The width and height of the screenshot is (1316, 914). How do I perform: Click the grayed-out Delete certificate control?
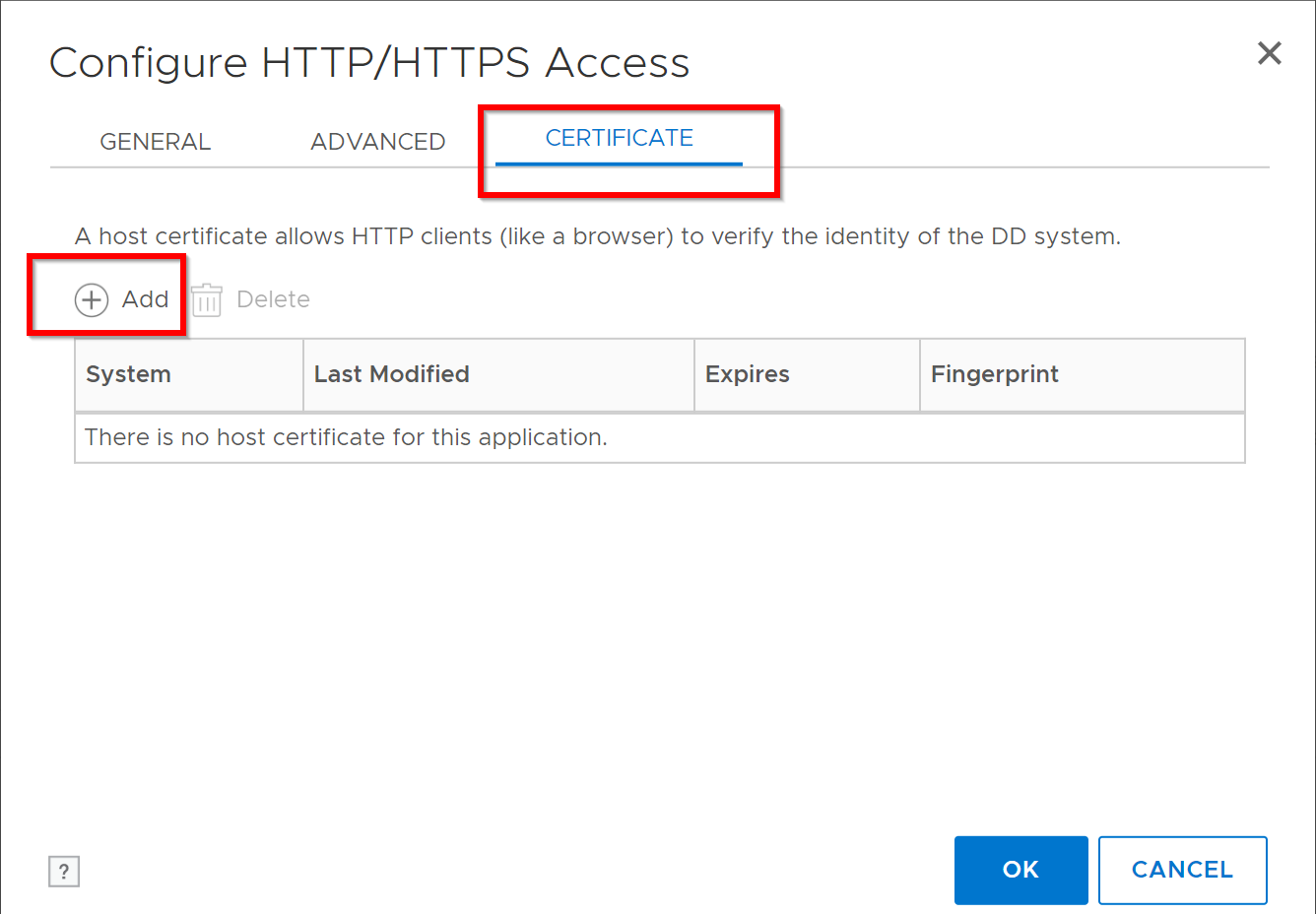[x=249, y=299]
